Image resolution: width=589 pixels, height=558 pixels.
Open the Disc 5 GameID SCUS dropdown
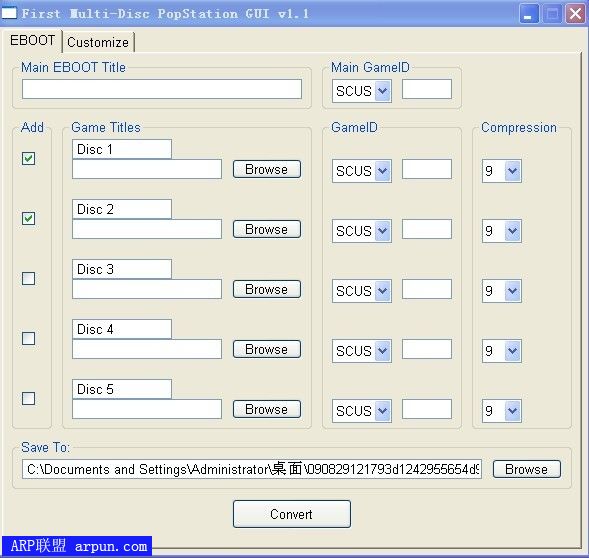point(362,411)
